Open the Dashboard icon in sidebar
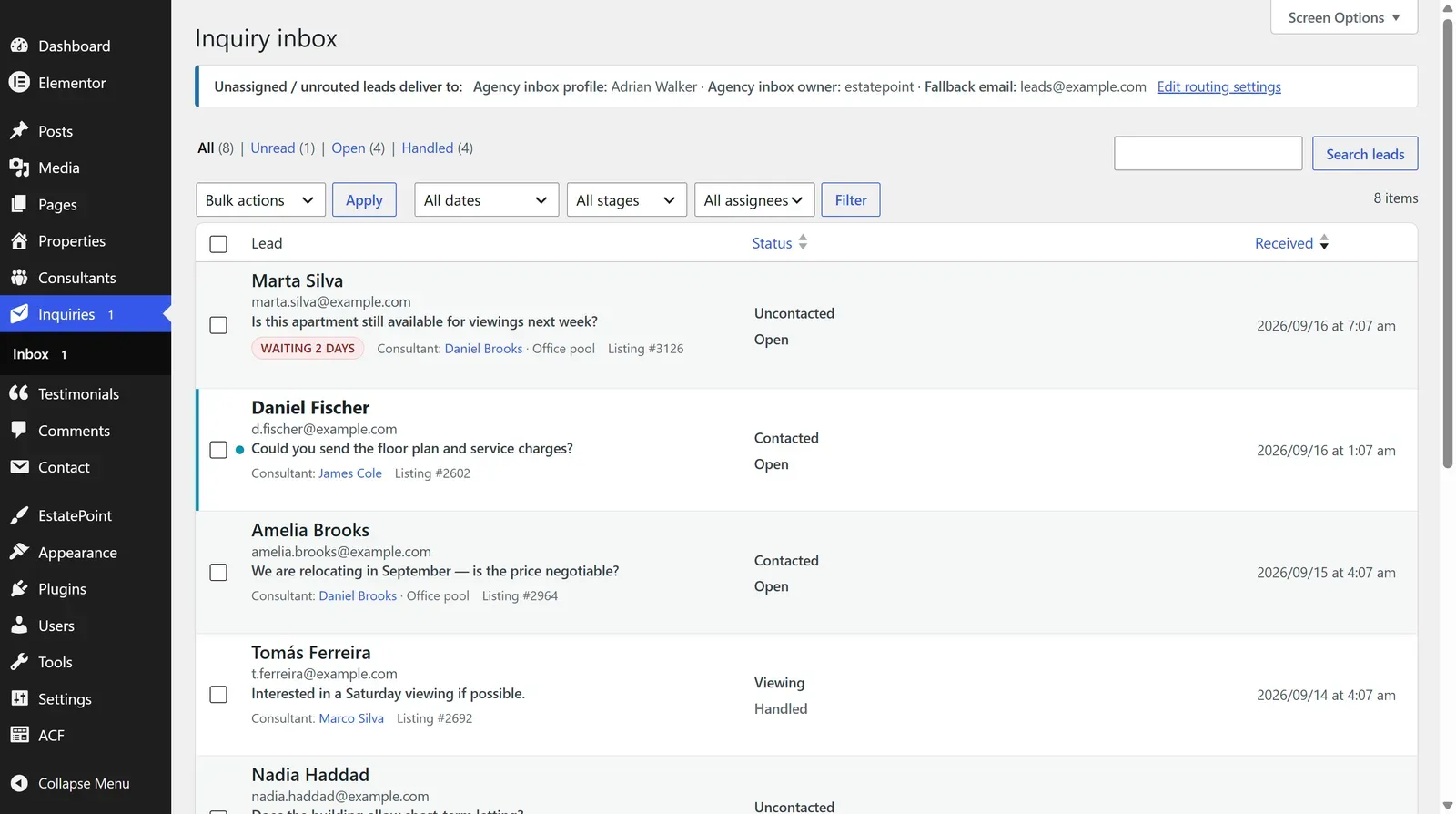Screen dimensions: 1456x814 (x=19, y=46)
